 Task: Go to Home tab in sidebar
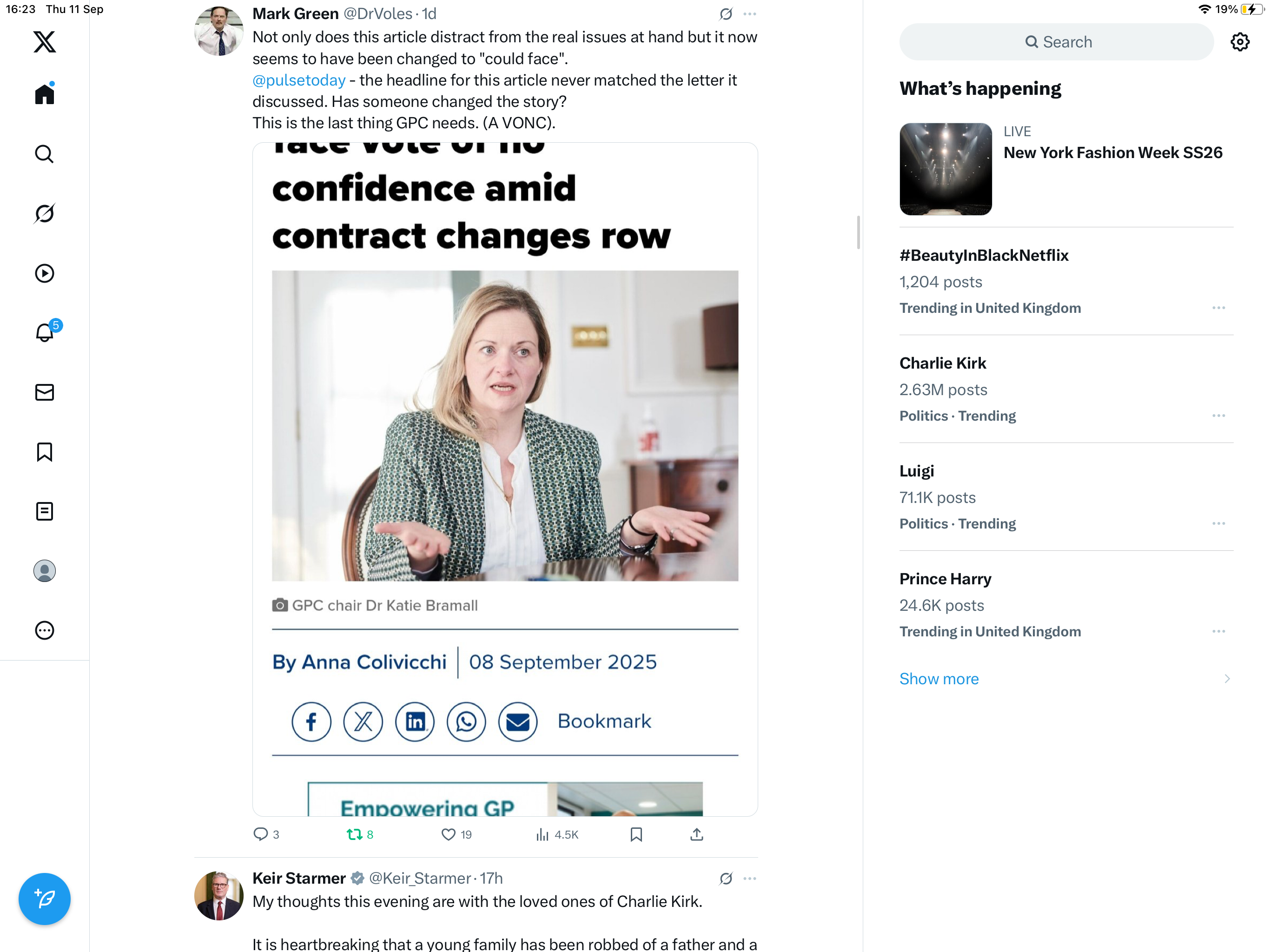[x=44, y=94]
